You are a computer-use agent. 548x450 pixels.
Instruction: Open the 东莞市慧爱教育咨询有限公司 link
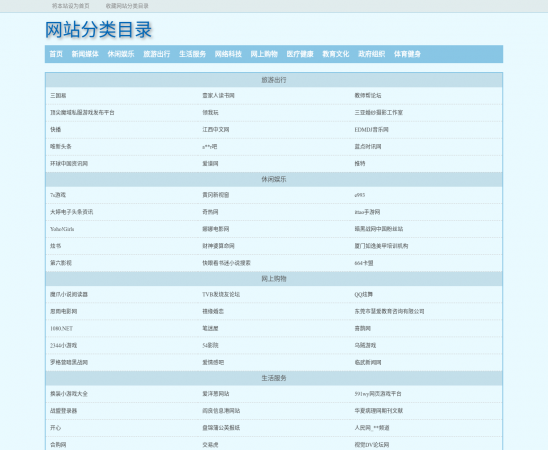pyautogui.click(x=389, y=311)
